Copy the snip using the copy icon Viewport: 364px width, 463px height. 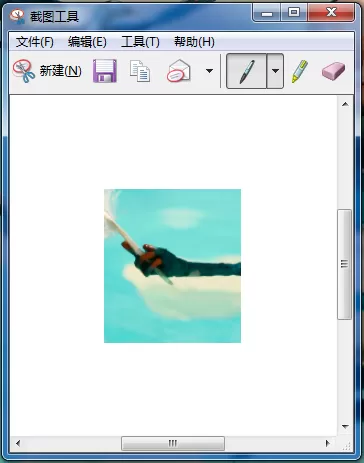click(x=140, y=71)
